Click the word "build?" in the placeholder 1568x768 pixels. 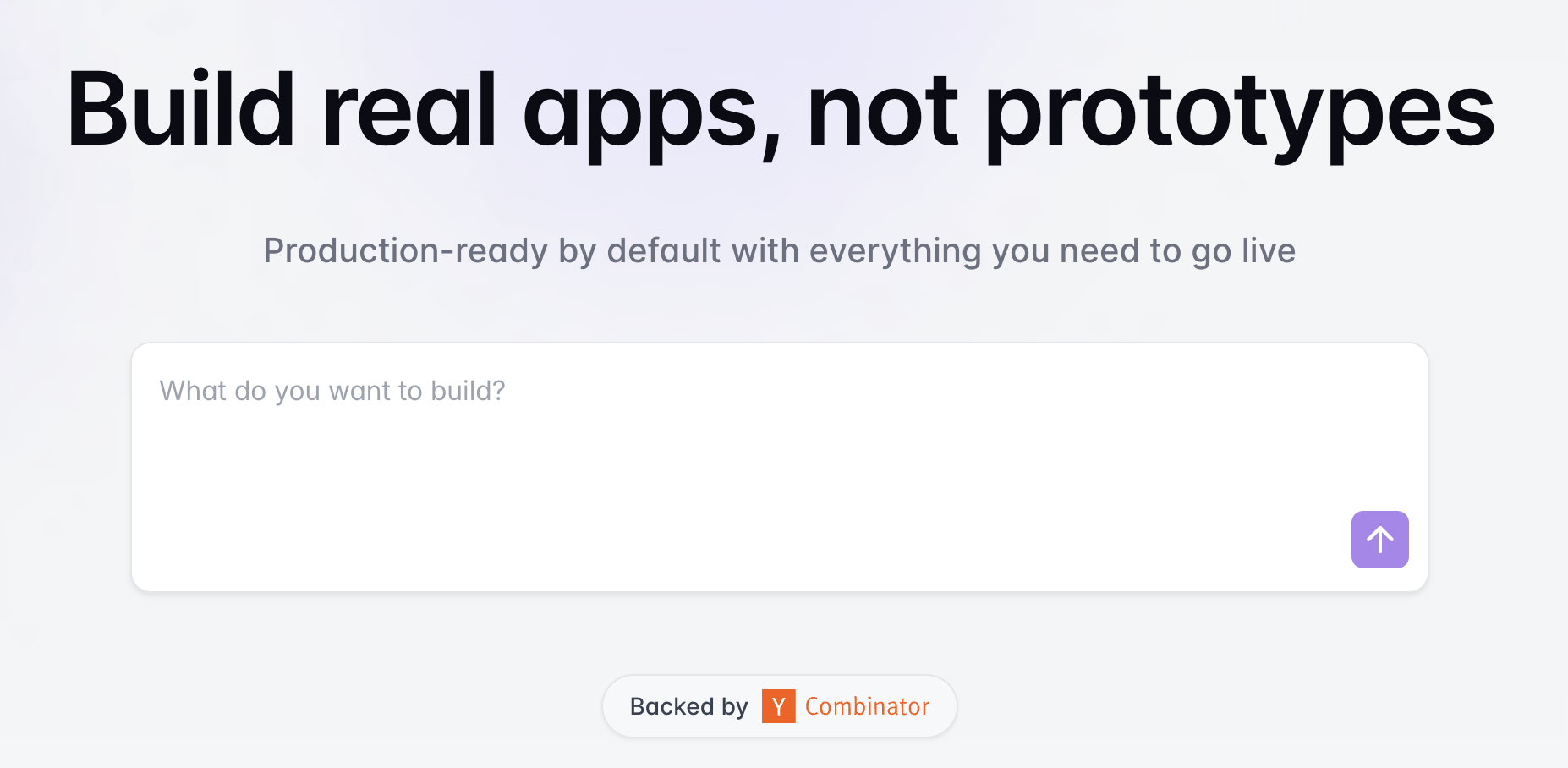(x=467, y=391)
